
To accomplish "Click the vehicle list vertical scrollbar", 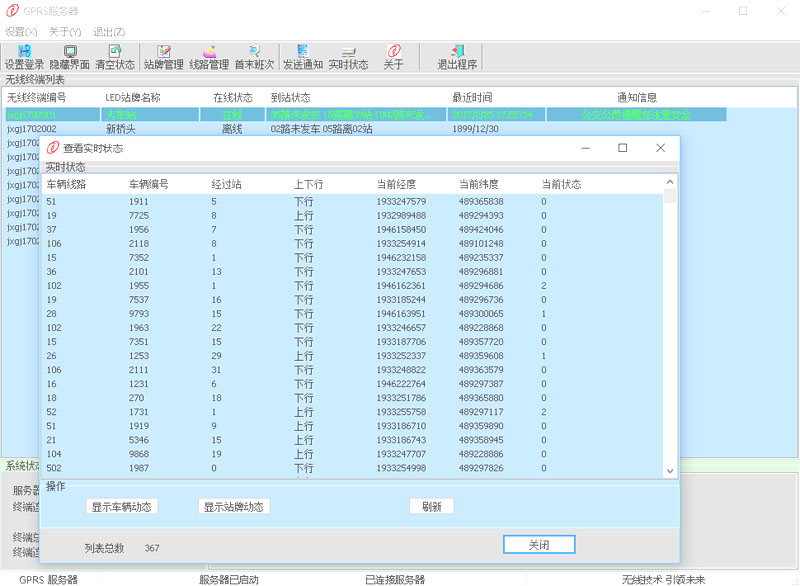I will (670, 330).
